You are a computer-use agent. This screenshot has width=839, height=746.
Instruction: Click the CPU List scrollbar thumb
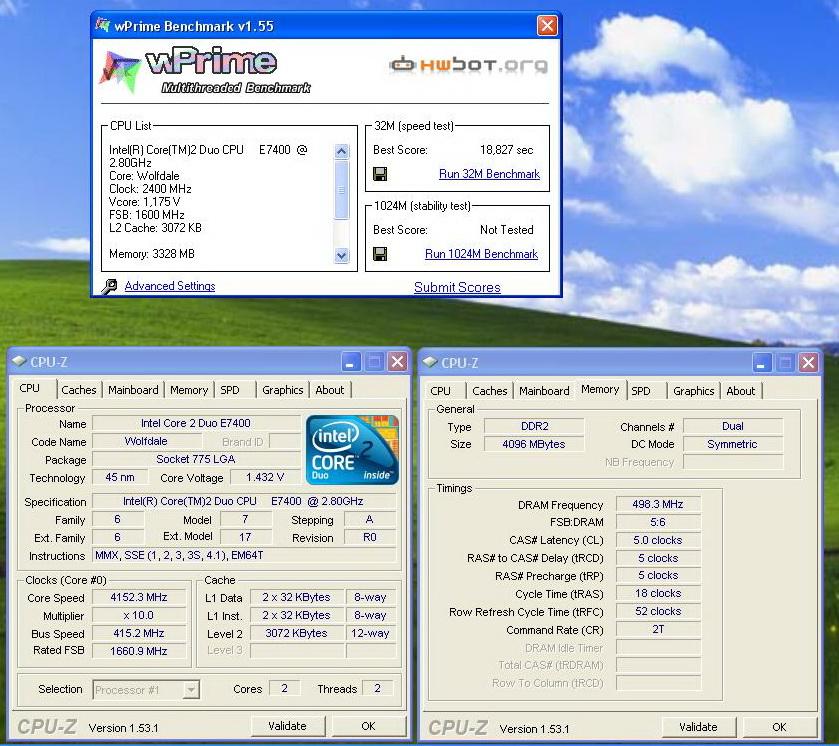click(x=341, y=189)
